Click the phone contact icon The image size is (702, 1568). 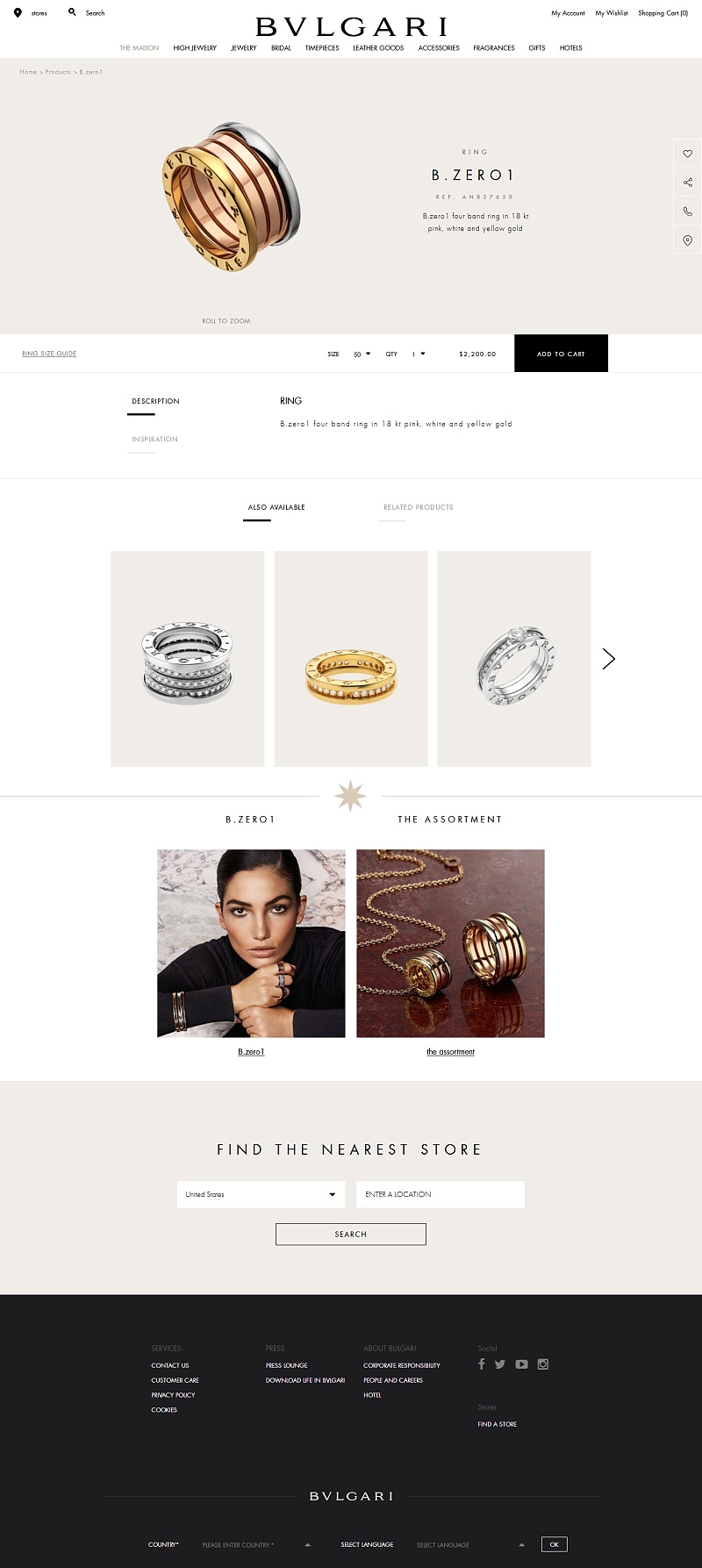coord(687,211)
